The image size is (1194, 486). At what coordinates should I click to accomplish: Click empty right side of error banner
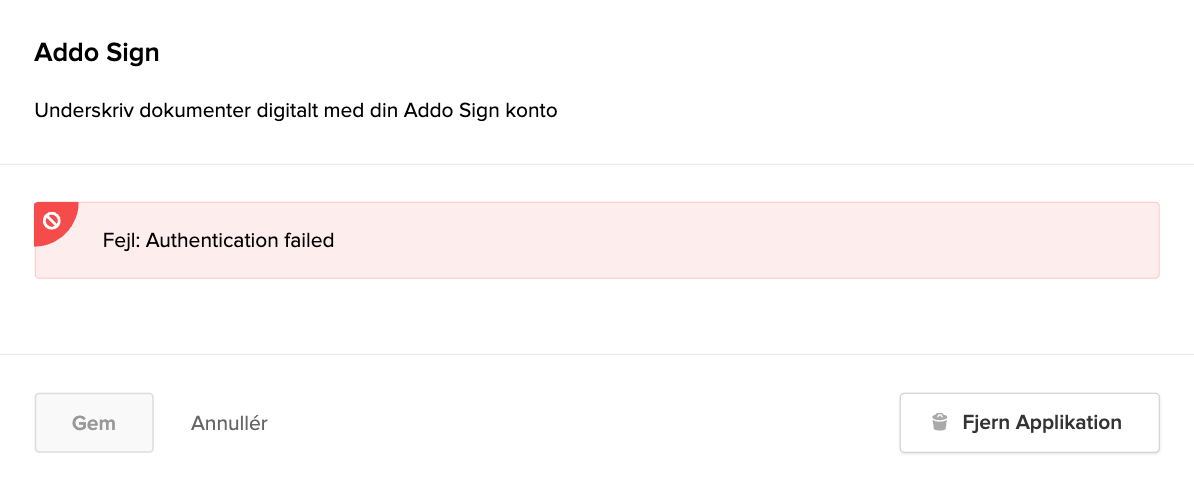pos(900,240)
